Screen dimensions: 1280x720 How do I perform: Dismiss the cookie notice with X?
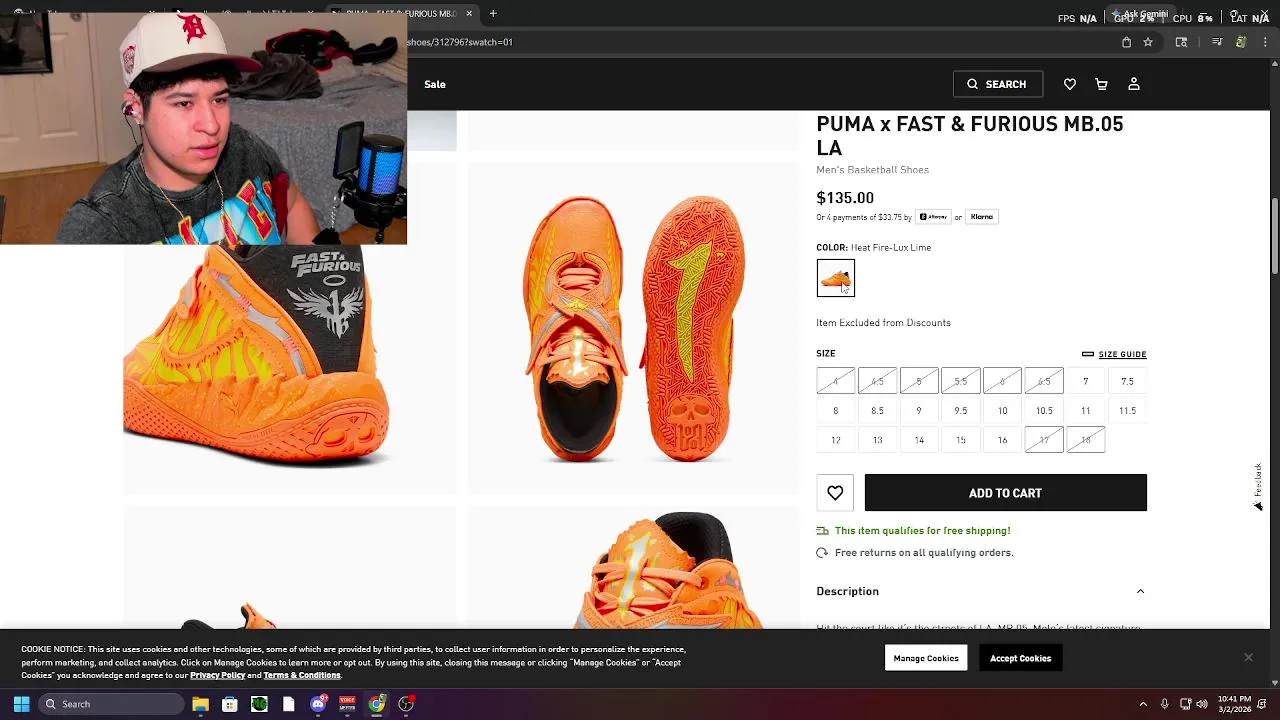click(1248, 657)
